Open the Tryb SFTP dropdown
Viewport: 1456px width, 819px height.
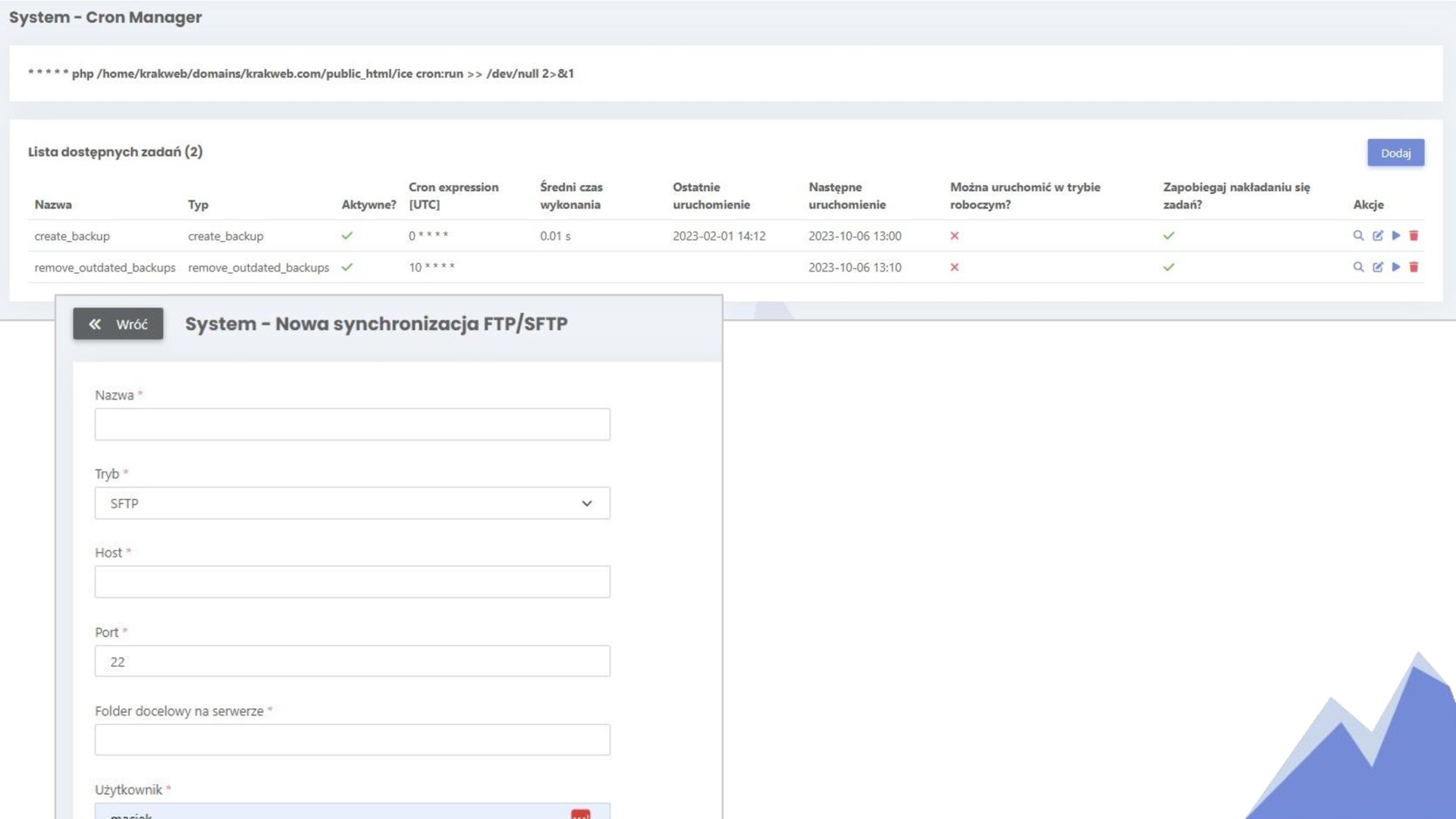pyautogui.click(x=352, y=504)
